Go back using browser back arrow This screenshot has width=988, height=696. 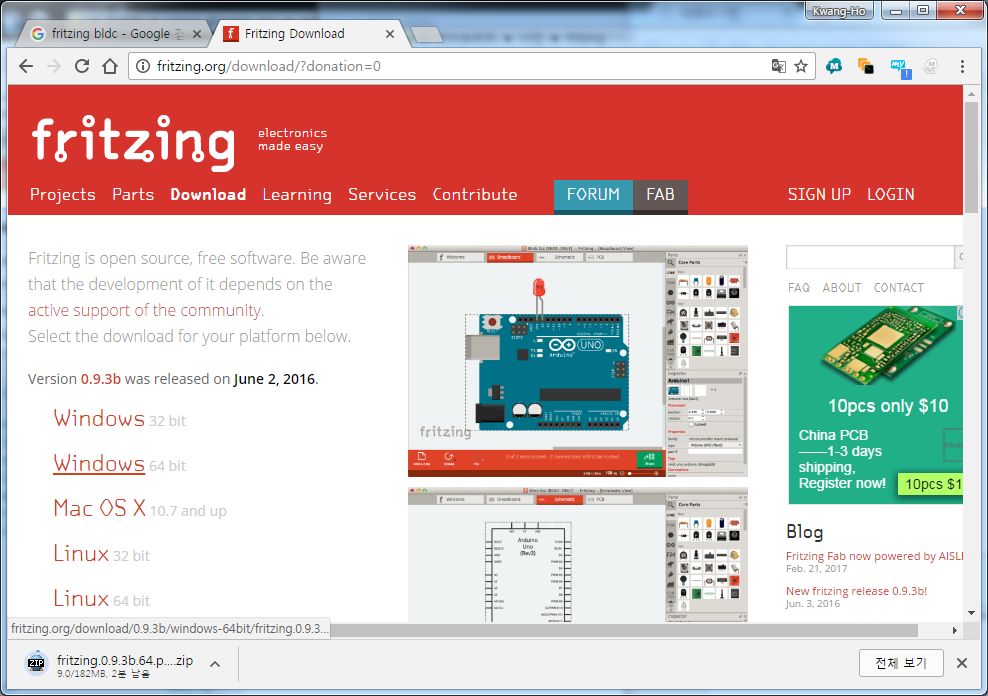click(26, 66)
